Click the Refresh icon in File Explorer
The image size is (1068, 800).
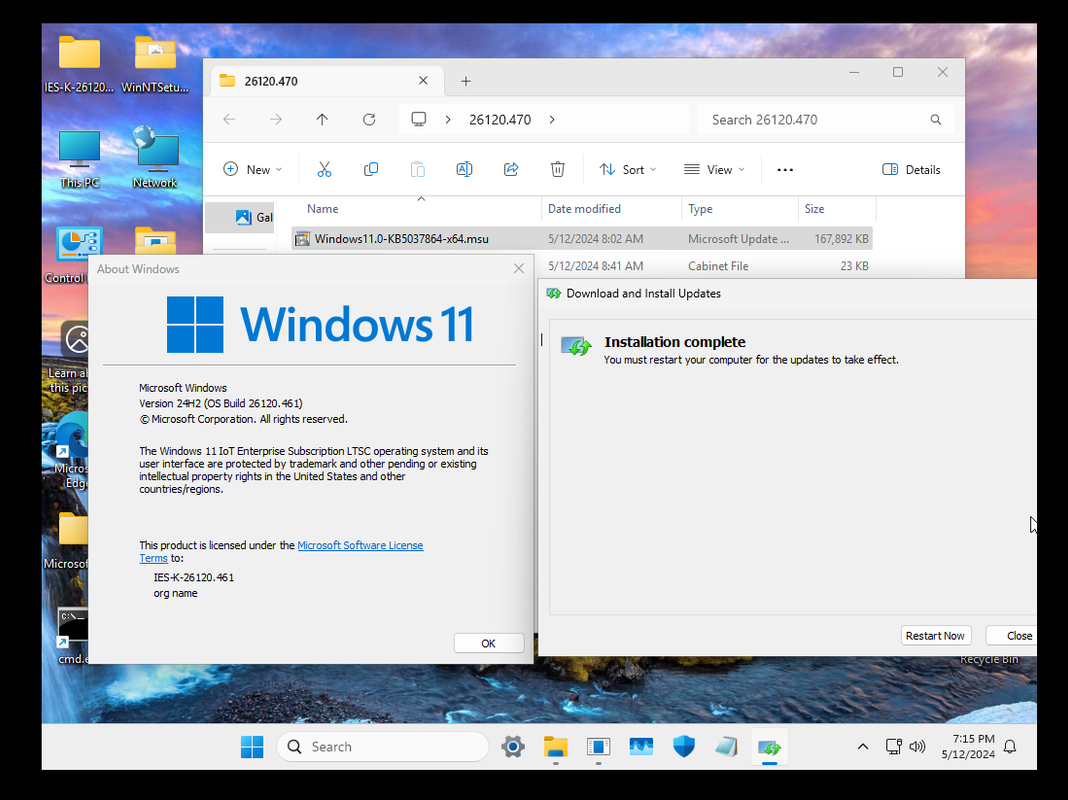click(369, 120)
